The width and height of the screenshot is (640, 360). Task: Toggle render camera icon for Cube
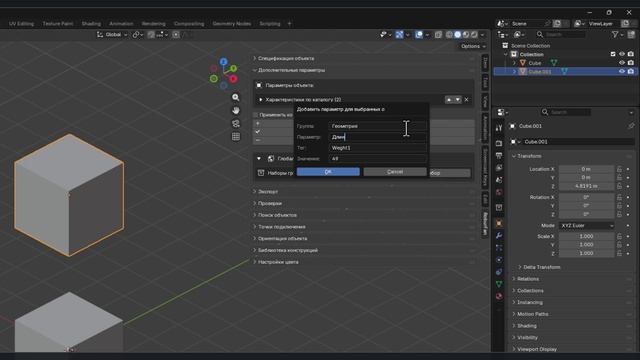[631, 63]
